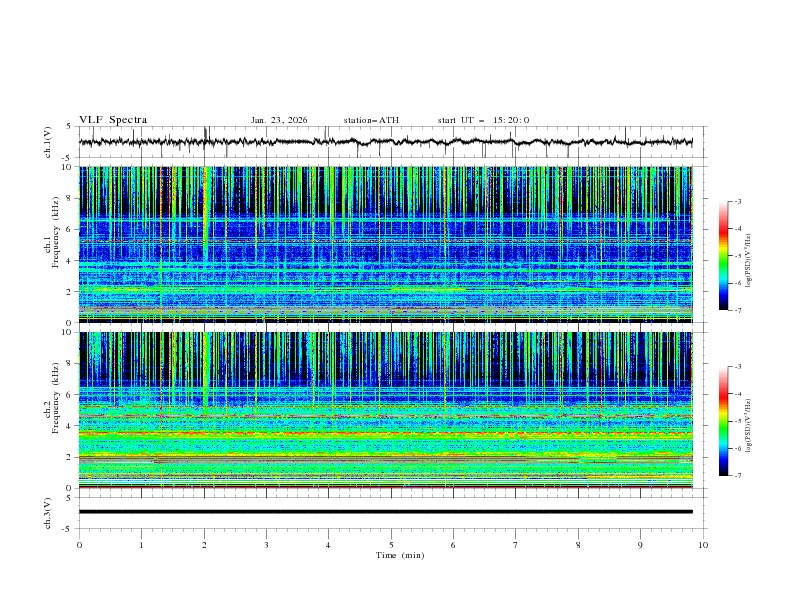Click the VLF Spectra title text

click(113, 120)
